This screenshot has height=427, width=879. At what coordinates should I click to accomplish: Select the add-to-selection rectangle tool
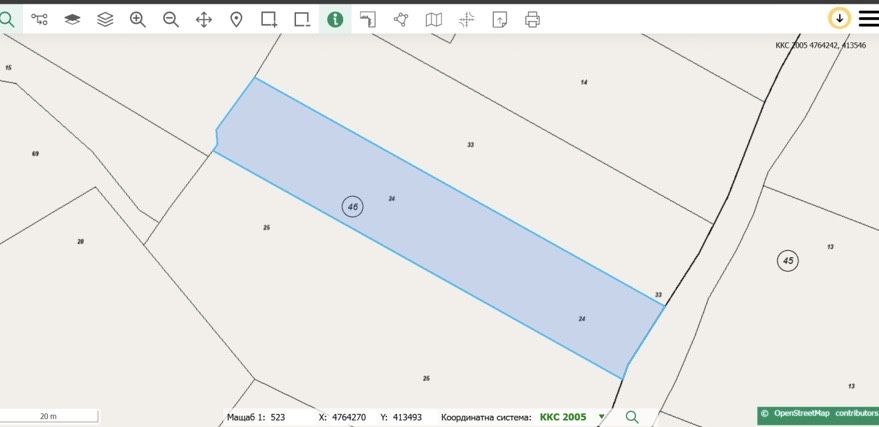(x=269, y=20)
